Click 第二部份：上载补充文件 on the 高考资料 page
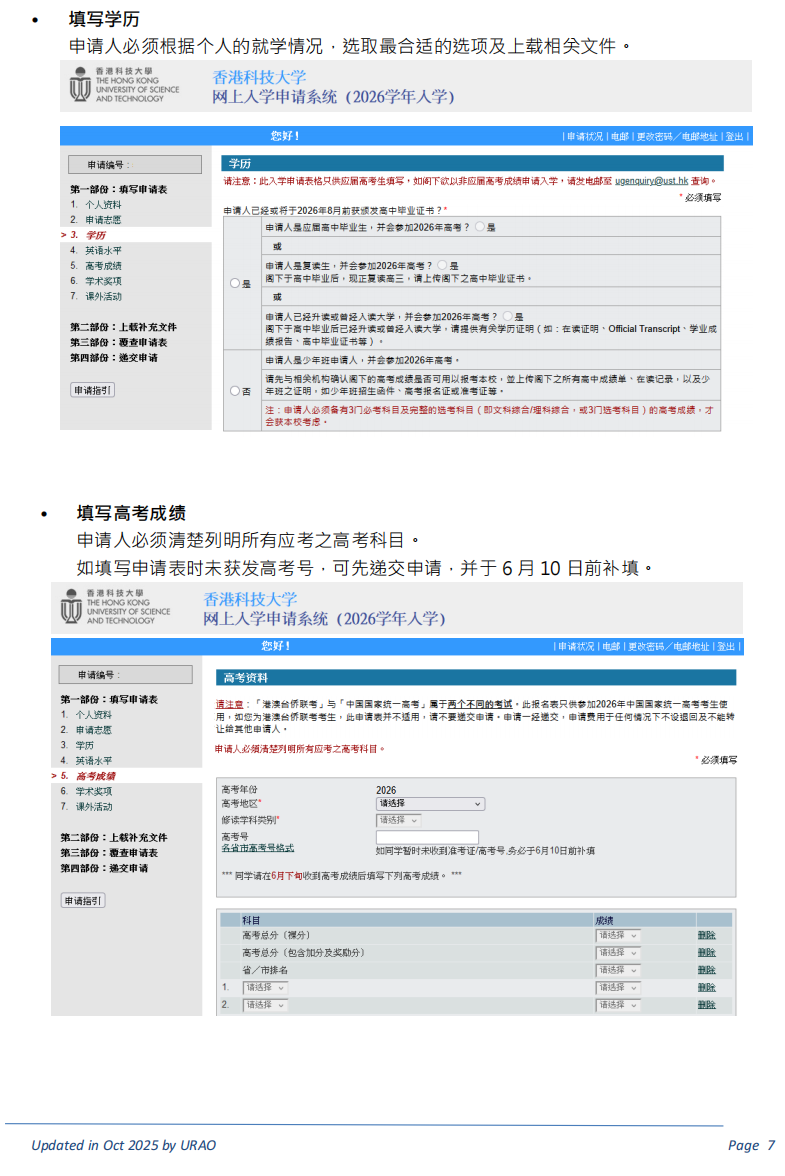The height and width of the screenshot is (1176, 785). click(x=114, y=838)
